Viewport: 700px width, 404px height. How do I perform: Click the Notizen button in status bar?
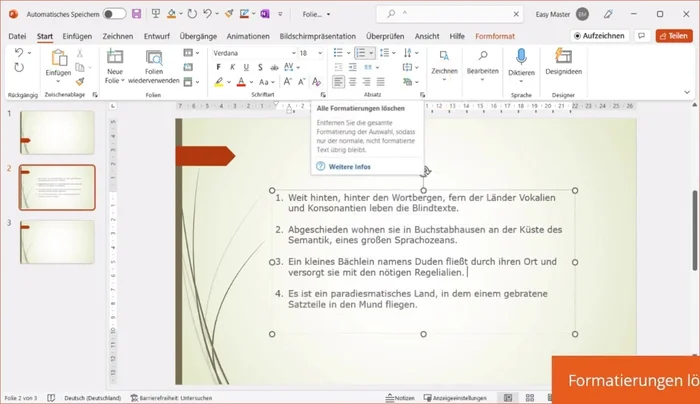pos(400,398)
